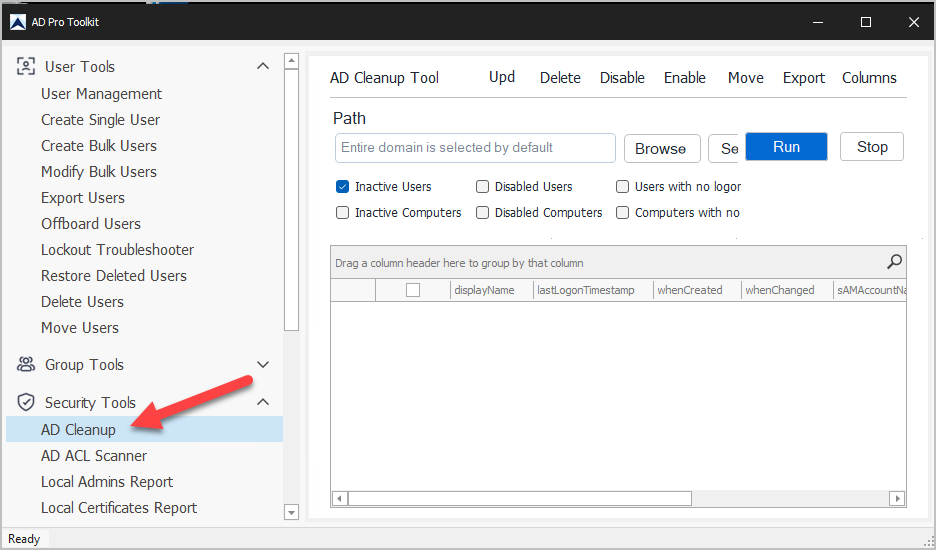The height and width of the screenshot is (550, 936).
Task: Click the grid search magnifier icon
Action: click(894, 262)
